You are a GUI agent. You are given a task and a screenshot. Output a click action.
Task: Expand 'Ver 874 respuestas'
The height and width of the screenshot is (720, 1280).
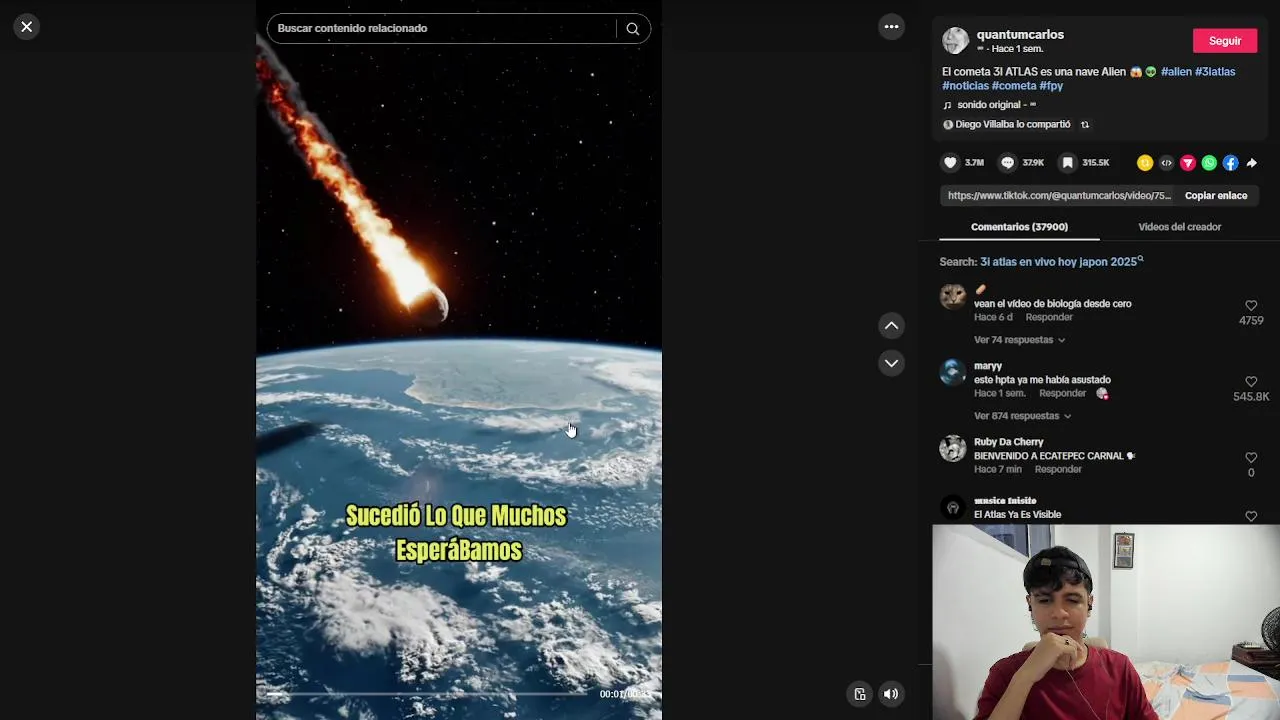click(1022, 416)
